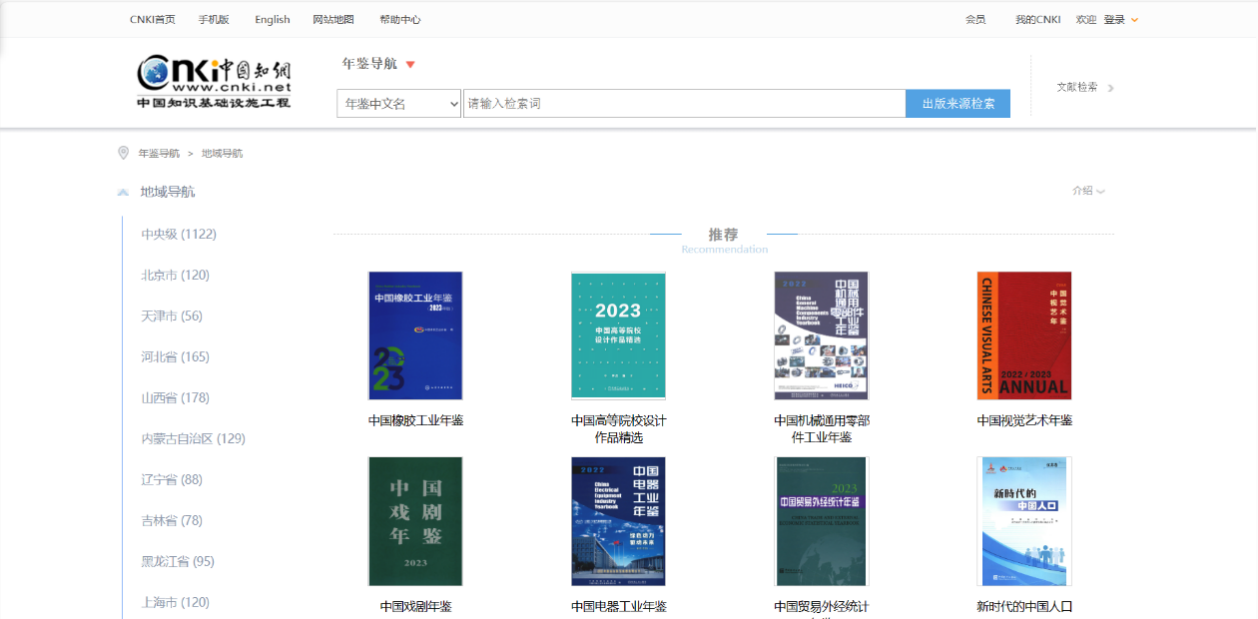Collapse the 地域导航 panel arrow icon
The height and width of the screenshot is (619, 1258).
coord(123,192)
